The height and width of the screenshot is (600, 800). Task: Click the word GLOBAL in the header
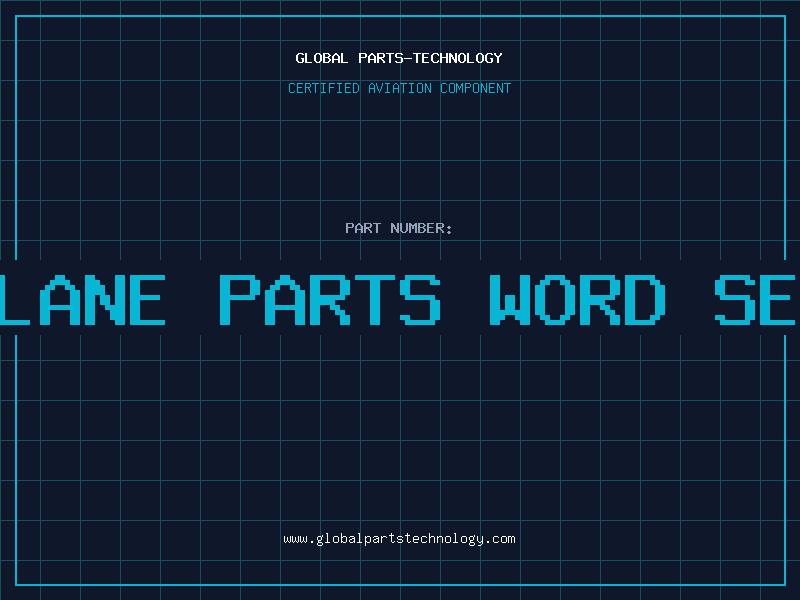click(x=321, y=58)
